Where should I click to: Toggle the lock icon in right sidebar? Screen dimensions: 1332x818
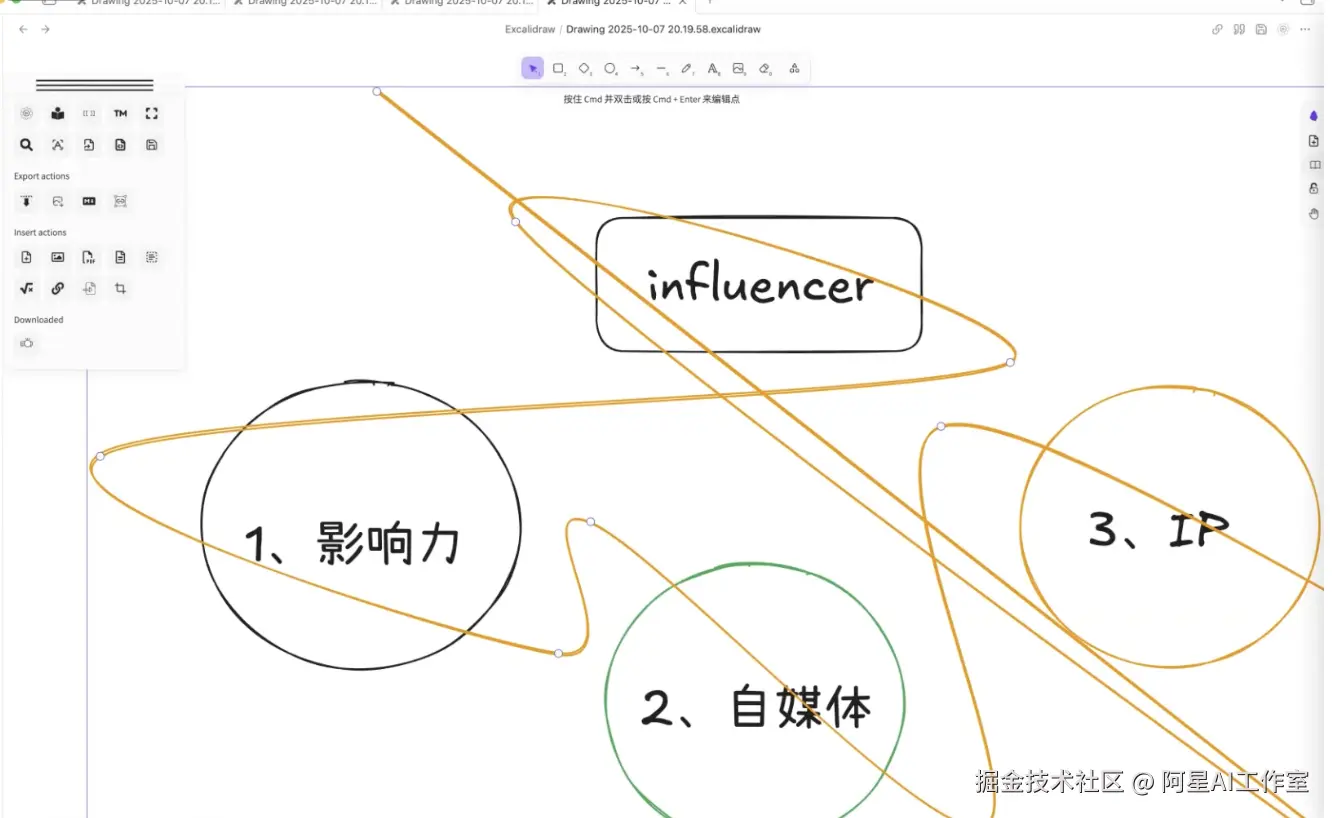point(1314,189)
